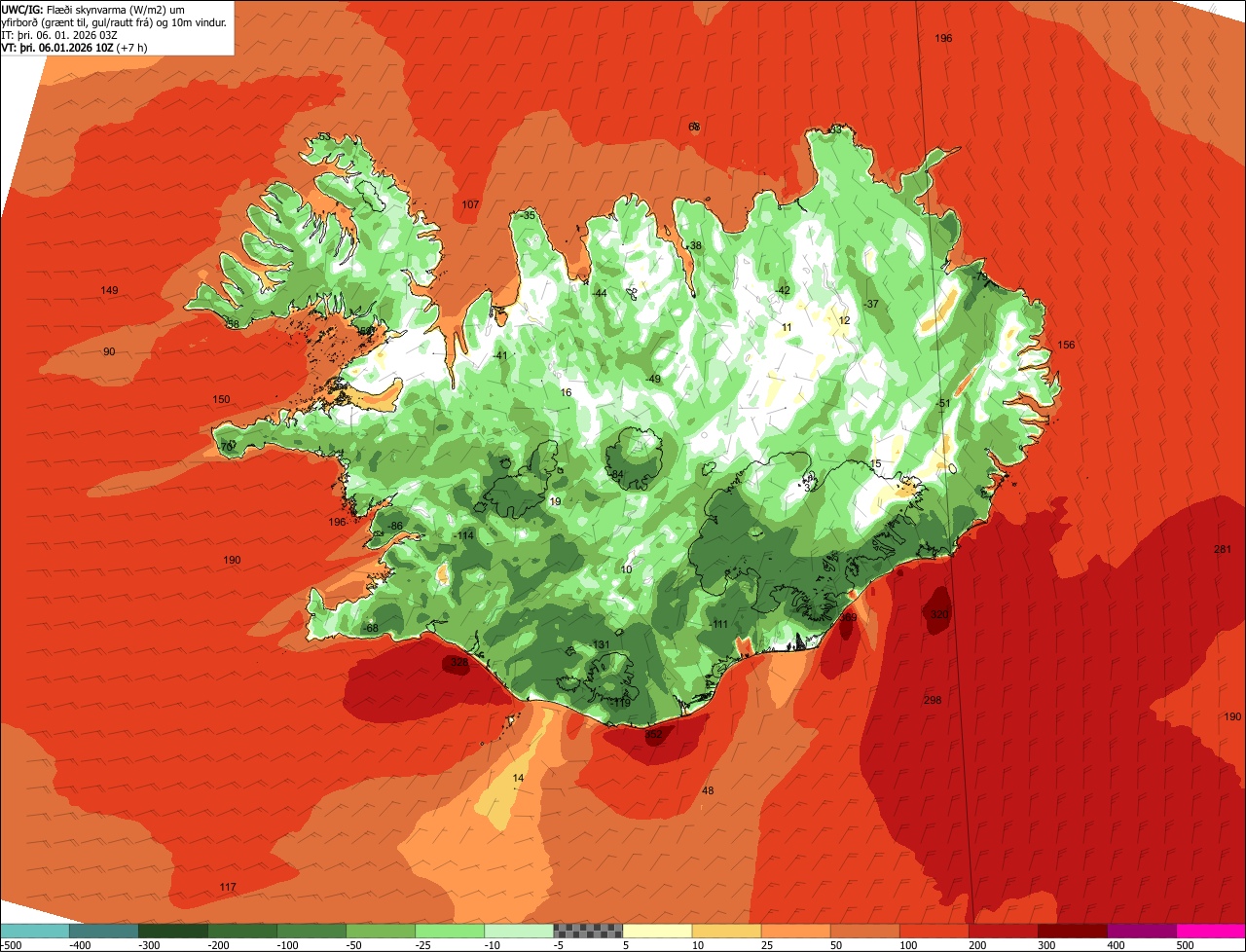Viewport: 1246px width, 952px height.
Task: Click the '281' value at the right edge
Action: [1223, 549]
